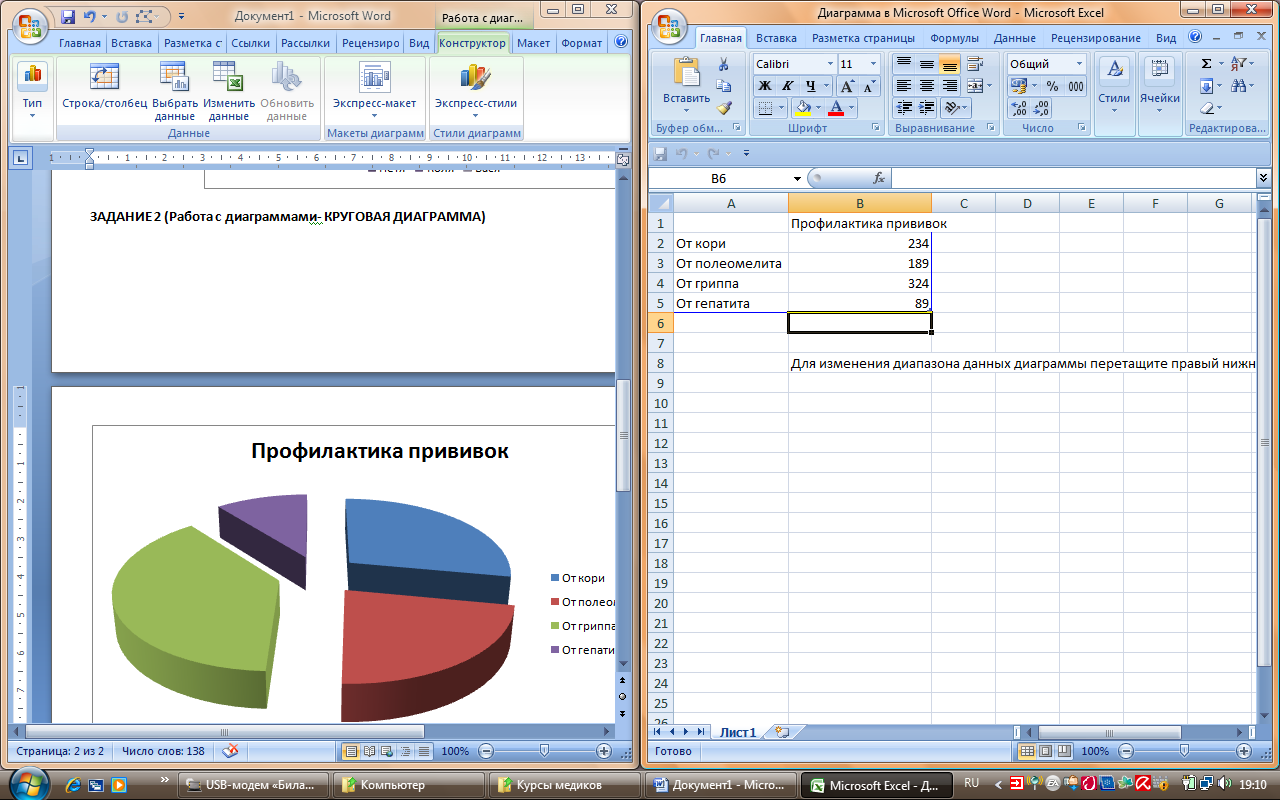Click Edit Data (Изменить данные) icon

[x=229, y=76]
